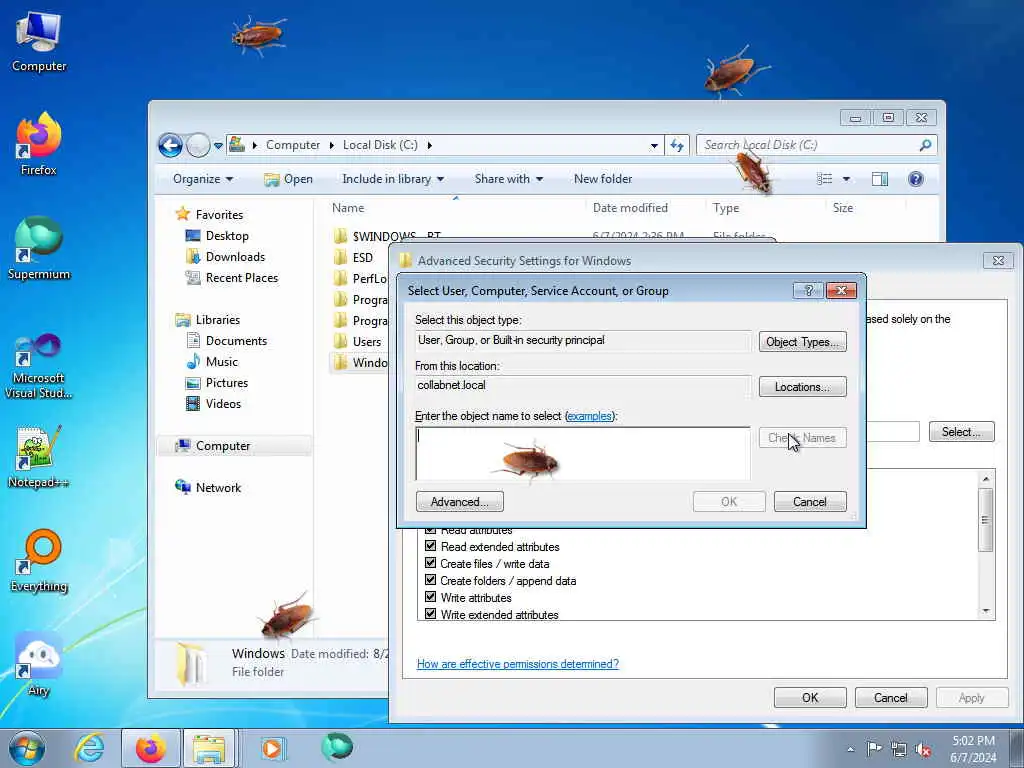Sort by the Size column header
The width and height of the screenshot is (1024, 768).
[842, 208]
